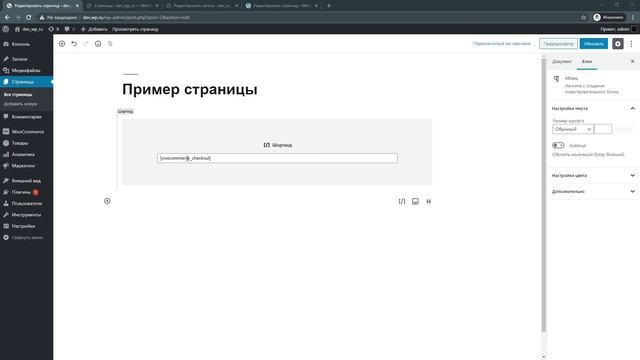Collapse the admin menu (Свернуть меню)
This screenshot has width=640, height=360.
26,238
